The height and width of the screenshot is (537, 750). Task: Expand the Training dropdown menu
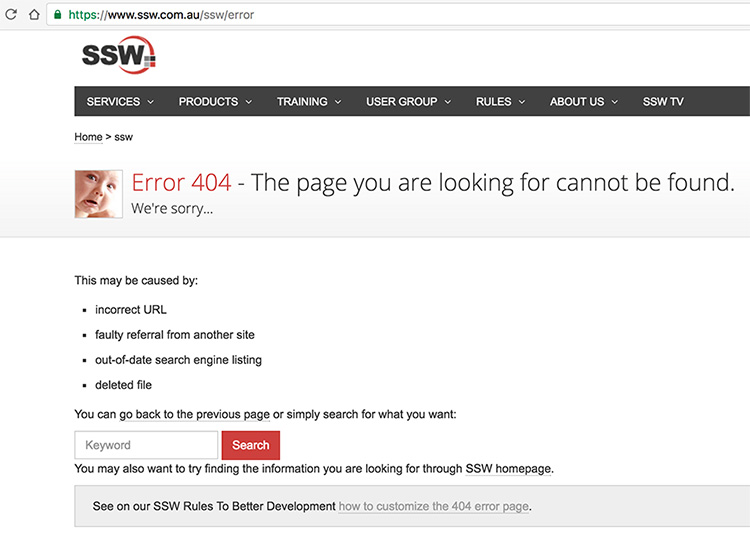coord(309,102)
